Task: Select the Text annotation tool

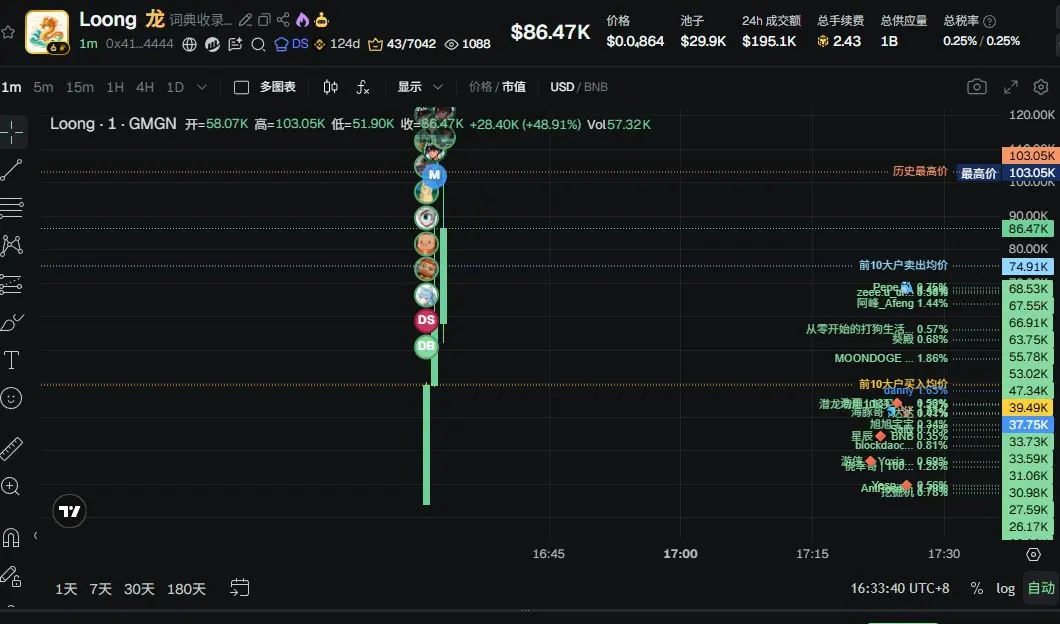Action: 11,360
